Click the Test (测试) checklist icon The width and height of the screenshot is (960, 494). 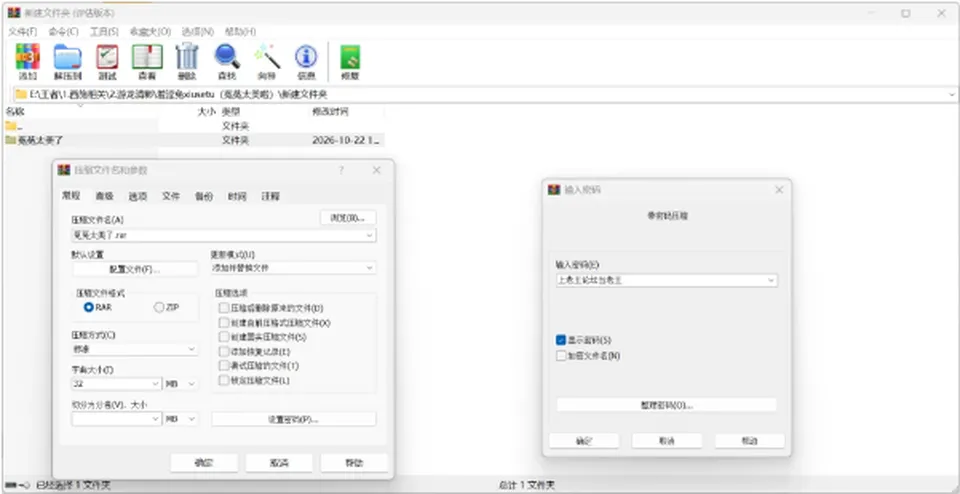(x=107, y=57)
